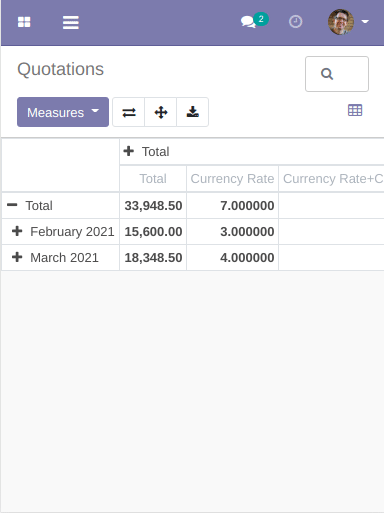Screen dimensions: 384x513
Task: Open the Measures dropdown
Action: [x=63, y=112]
